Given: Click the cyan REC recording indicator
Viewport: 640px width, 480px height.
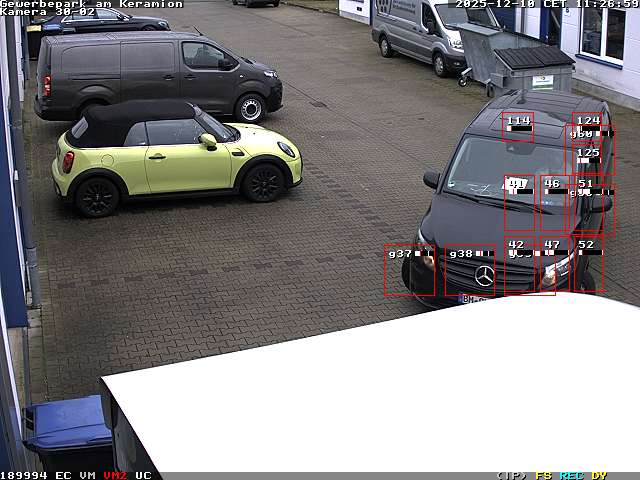Looking at the screenshot, I should point(571,475).
